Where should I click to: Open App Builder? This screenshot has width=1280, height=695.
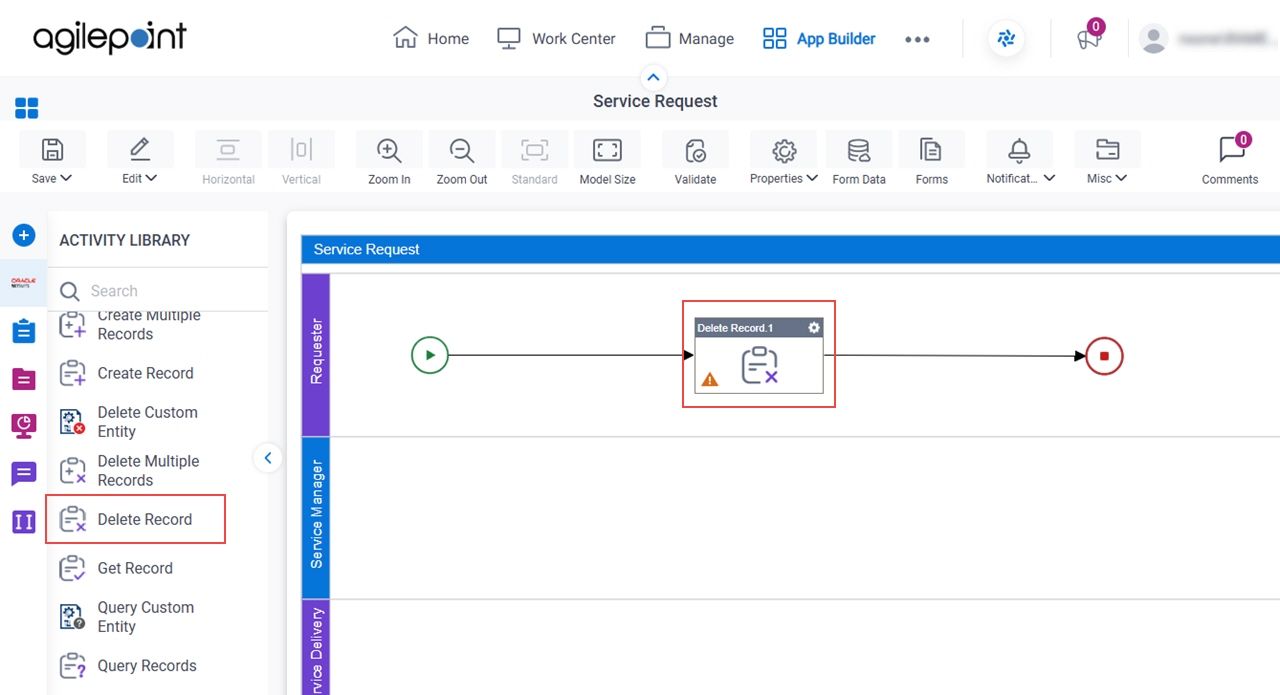point(819,38)
